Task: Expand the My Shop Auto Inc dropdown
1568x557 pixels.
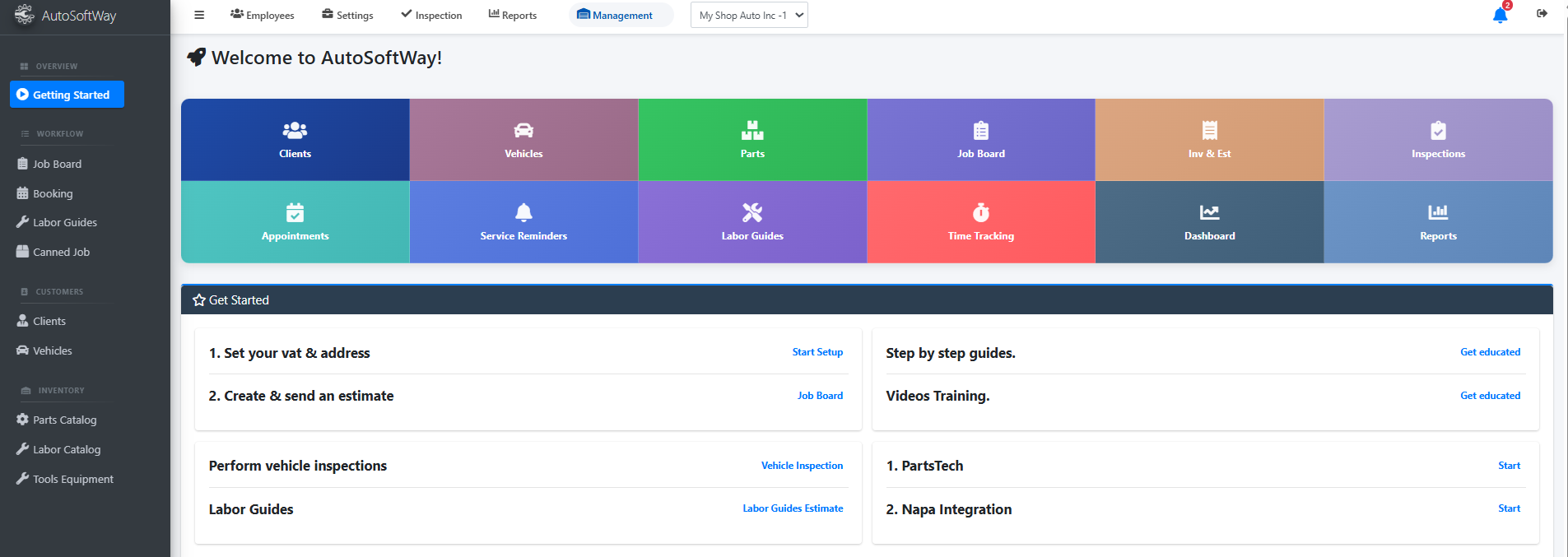Action: pos(749,15)
